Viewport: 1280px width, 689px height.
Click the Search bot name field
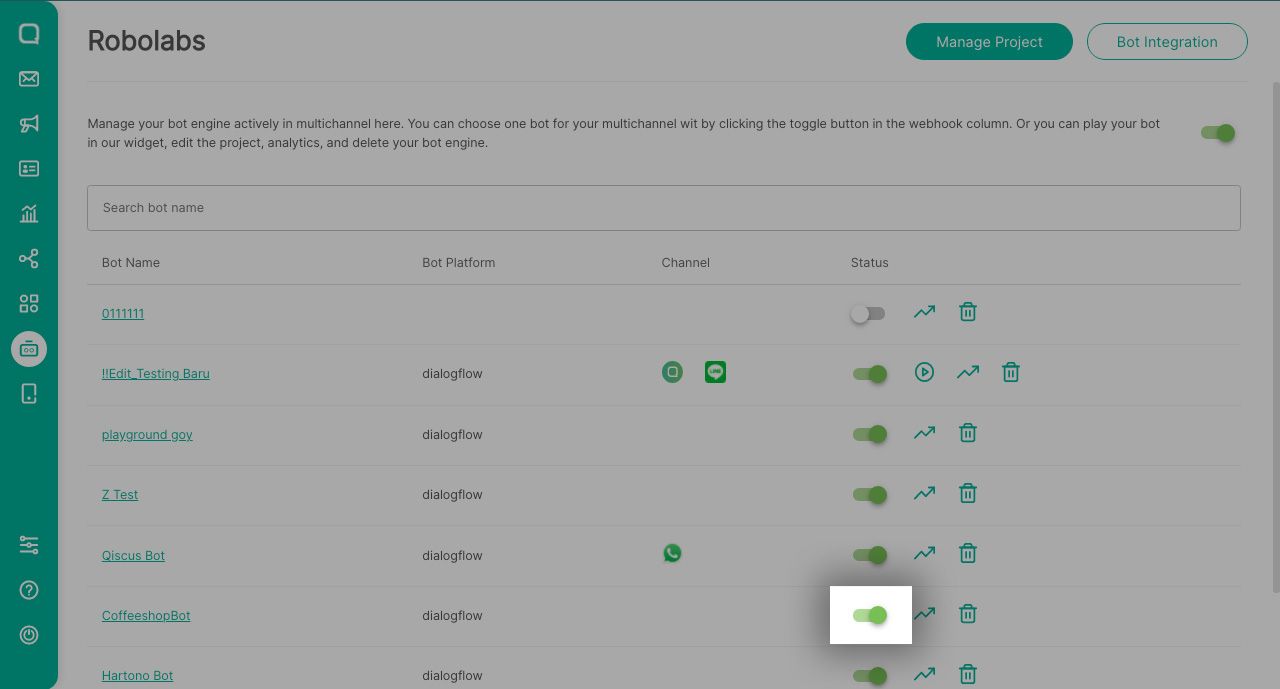(663, 208)
